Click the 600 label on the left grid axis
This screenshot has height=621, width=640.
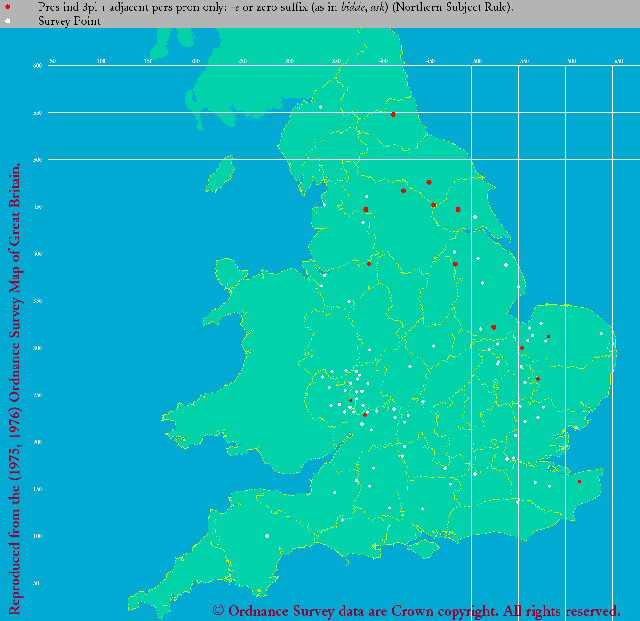[x=37, y=66]
